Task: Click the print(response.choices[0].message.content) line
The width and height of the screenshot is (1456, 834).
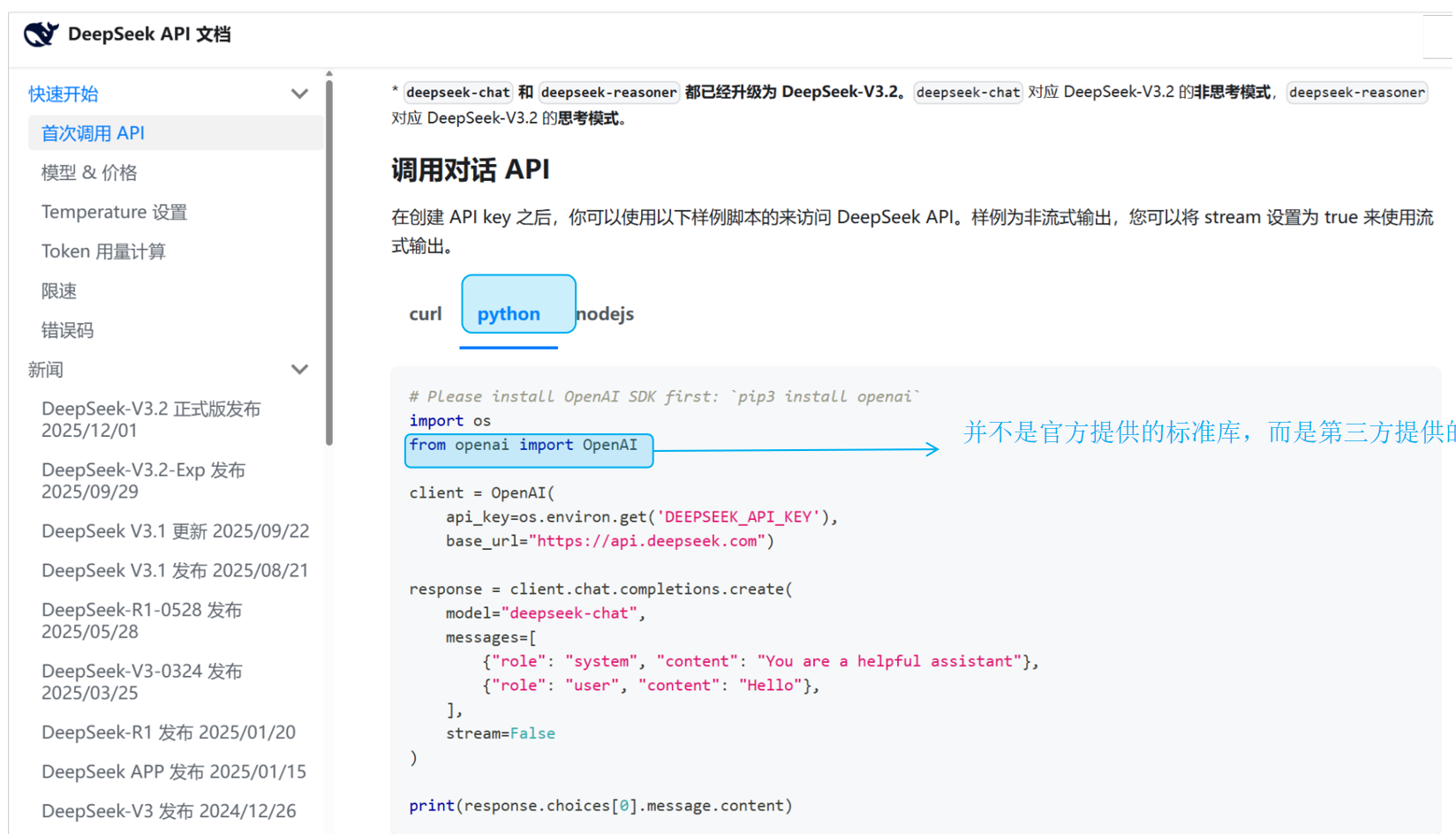Action: click(x=601, y=806)
